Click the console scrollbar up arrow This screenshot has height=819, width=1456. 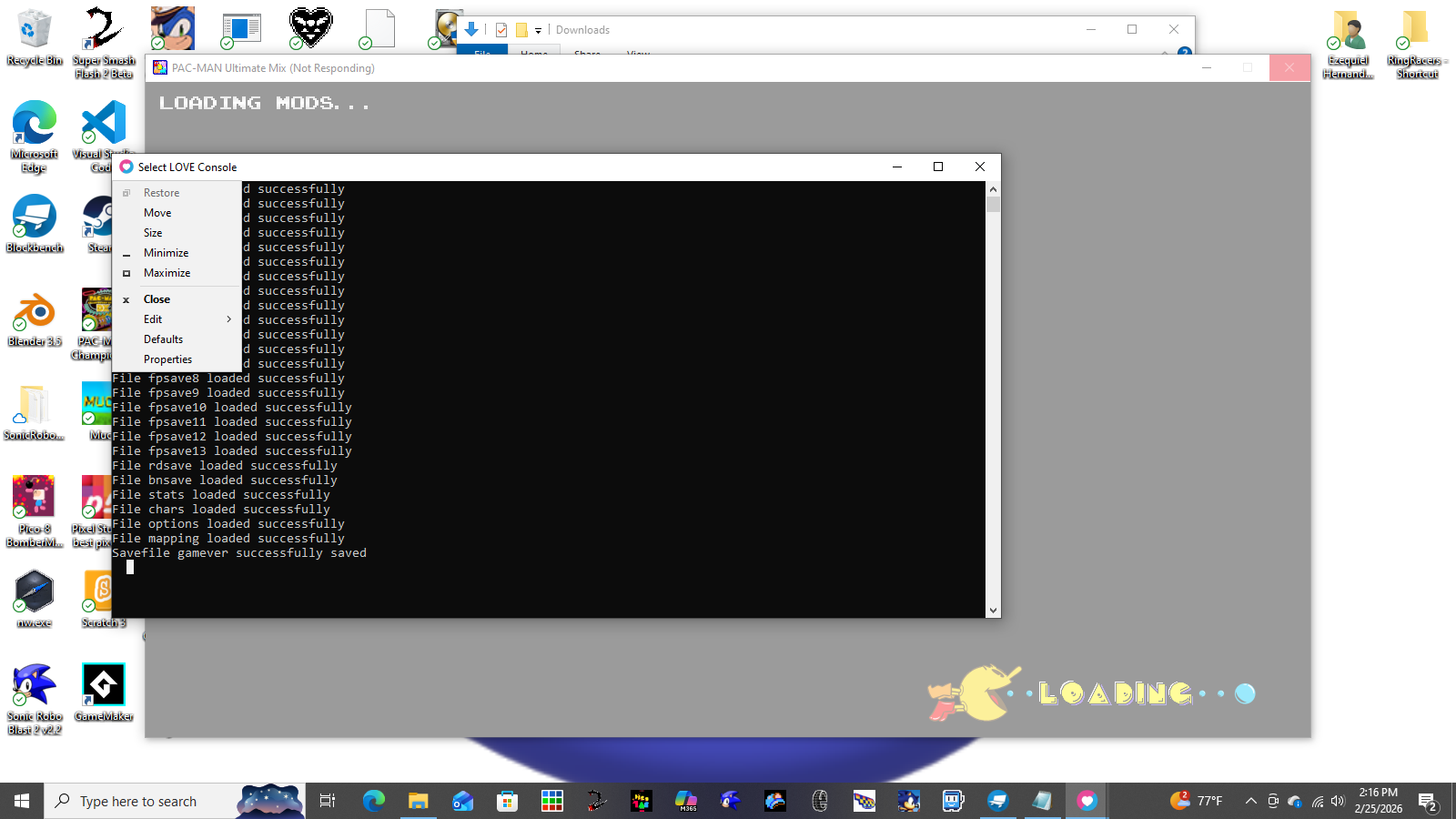[993, 189]
